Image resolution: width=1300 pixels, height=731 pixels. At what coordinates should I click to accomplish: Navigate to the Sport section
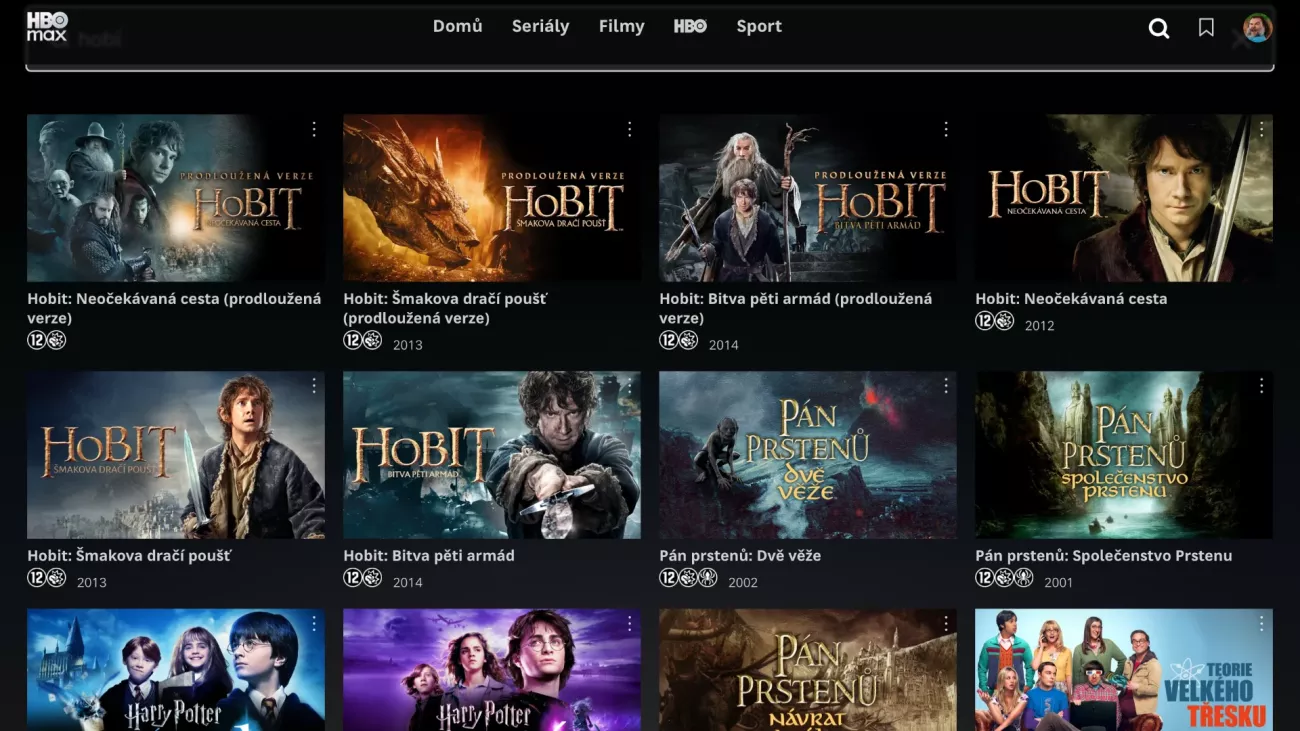pos(759,27)
